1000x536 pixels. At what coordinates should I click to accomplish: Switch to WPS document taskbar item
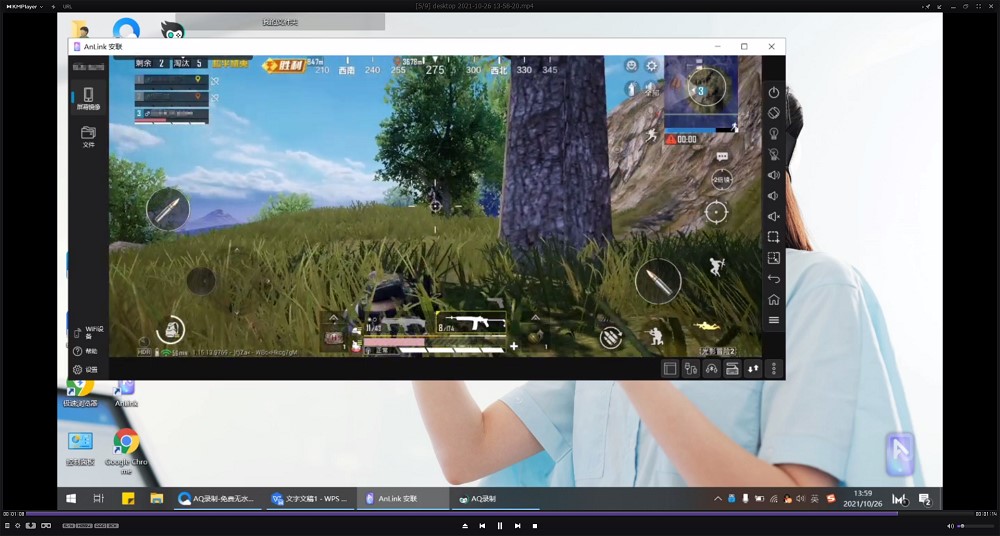308,498
